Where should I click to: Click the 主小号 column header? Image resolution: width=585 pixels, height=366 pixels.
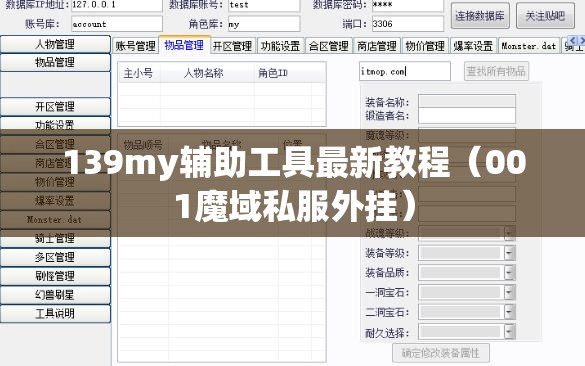(x=139, y=73)
